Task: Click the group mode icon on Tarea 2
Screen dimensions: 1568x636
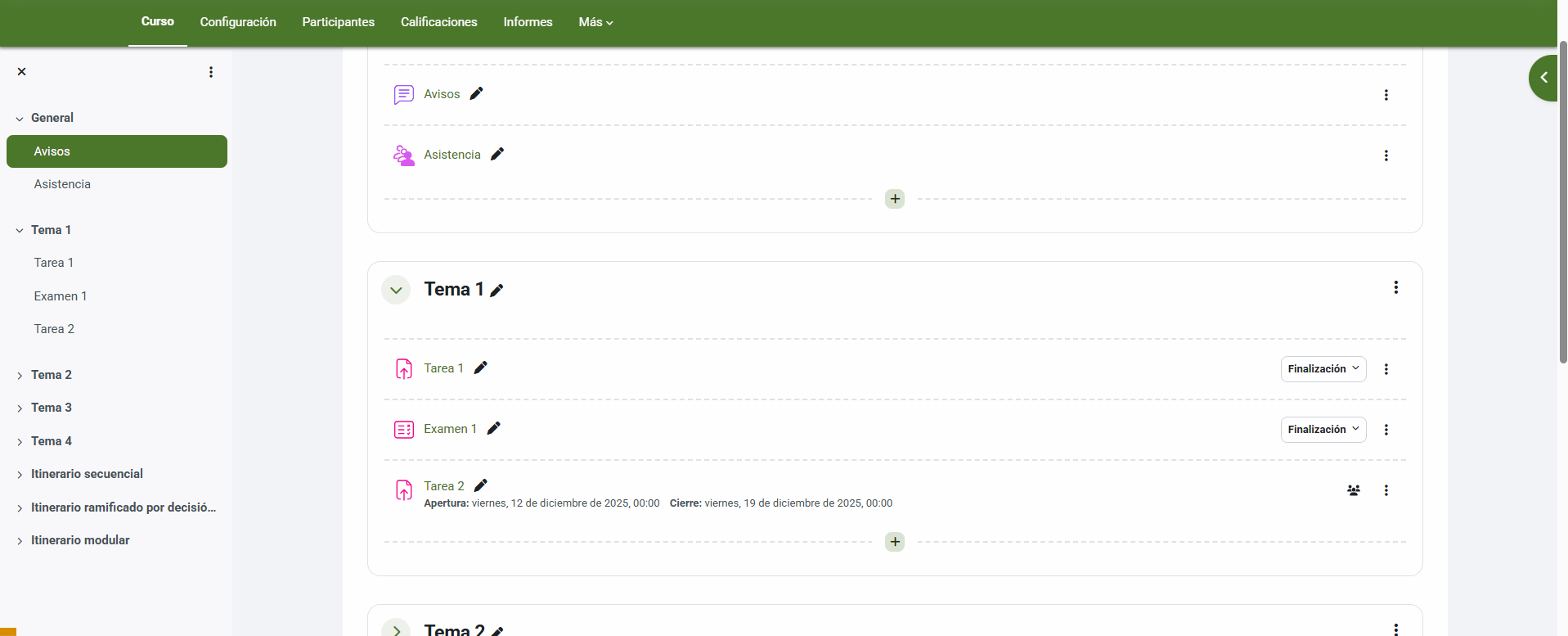Action: coord(1354,490)
